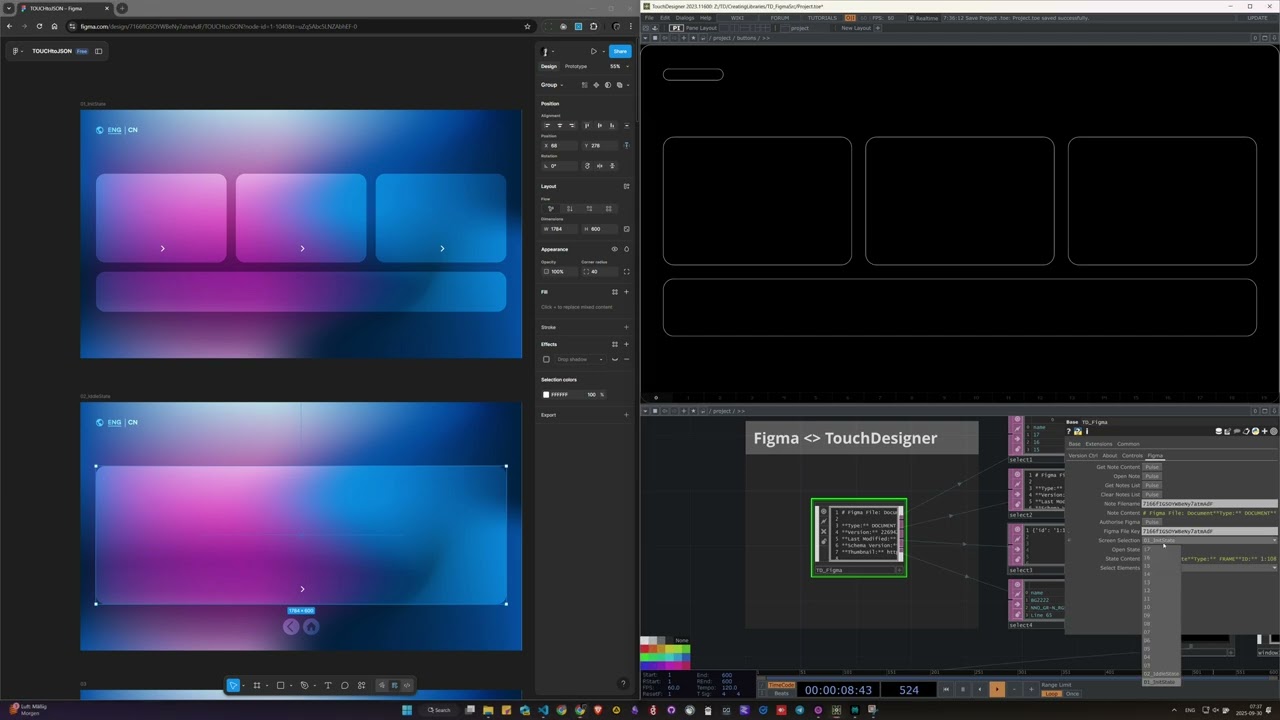The height and width of the screenshot is (720, 1280).
Task: Open Windows Search on the taskbar
Action: 441,710
